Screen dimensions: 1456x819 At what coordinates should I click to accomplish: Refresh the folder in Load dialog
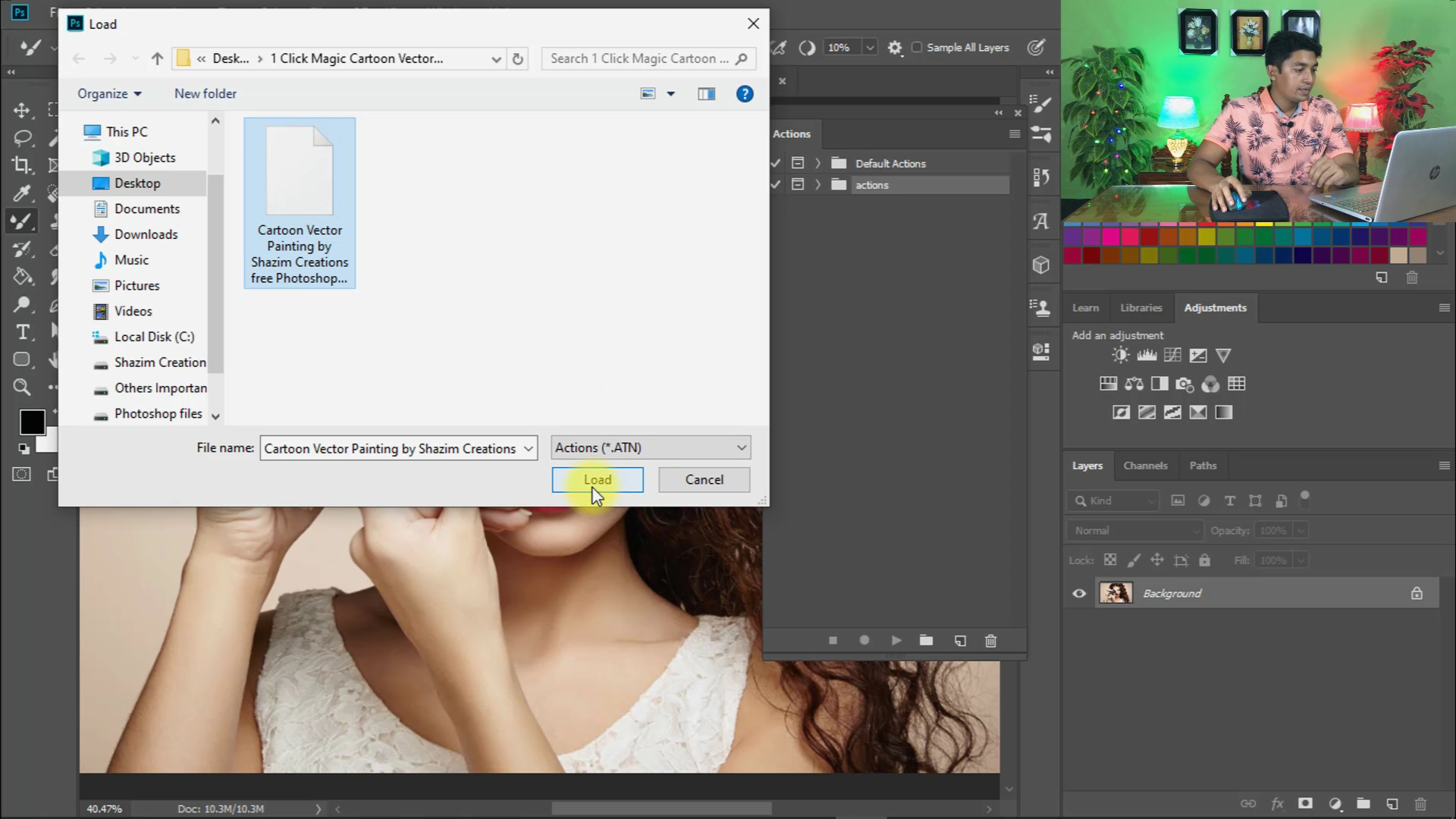(x=518, y=58)
